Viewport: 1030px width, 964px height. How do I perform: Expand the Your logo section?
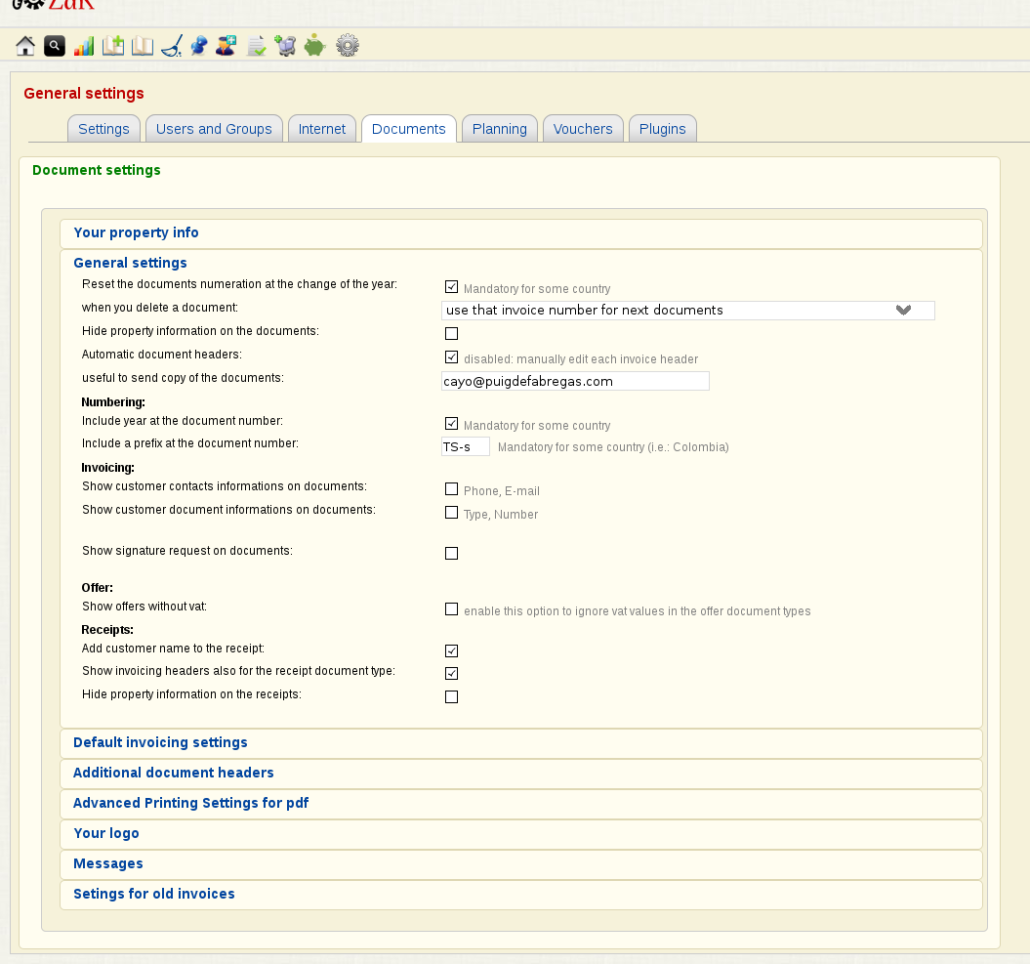tap(106, 833)
